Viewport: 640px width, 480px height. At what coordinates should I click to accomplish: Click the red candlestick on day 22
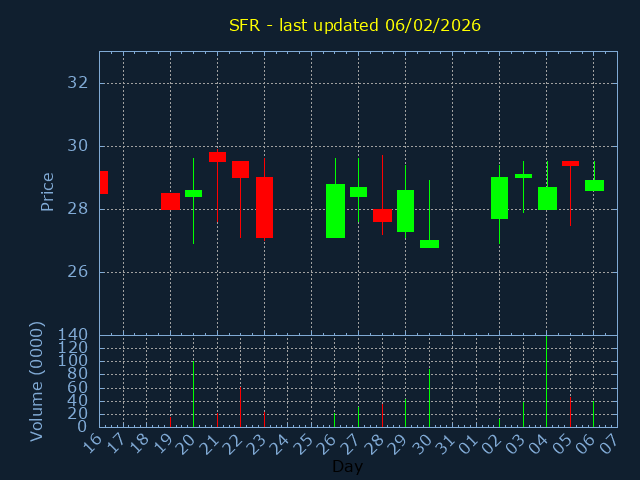(x=240, y=169)
